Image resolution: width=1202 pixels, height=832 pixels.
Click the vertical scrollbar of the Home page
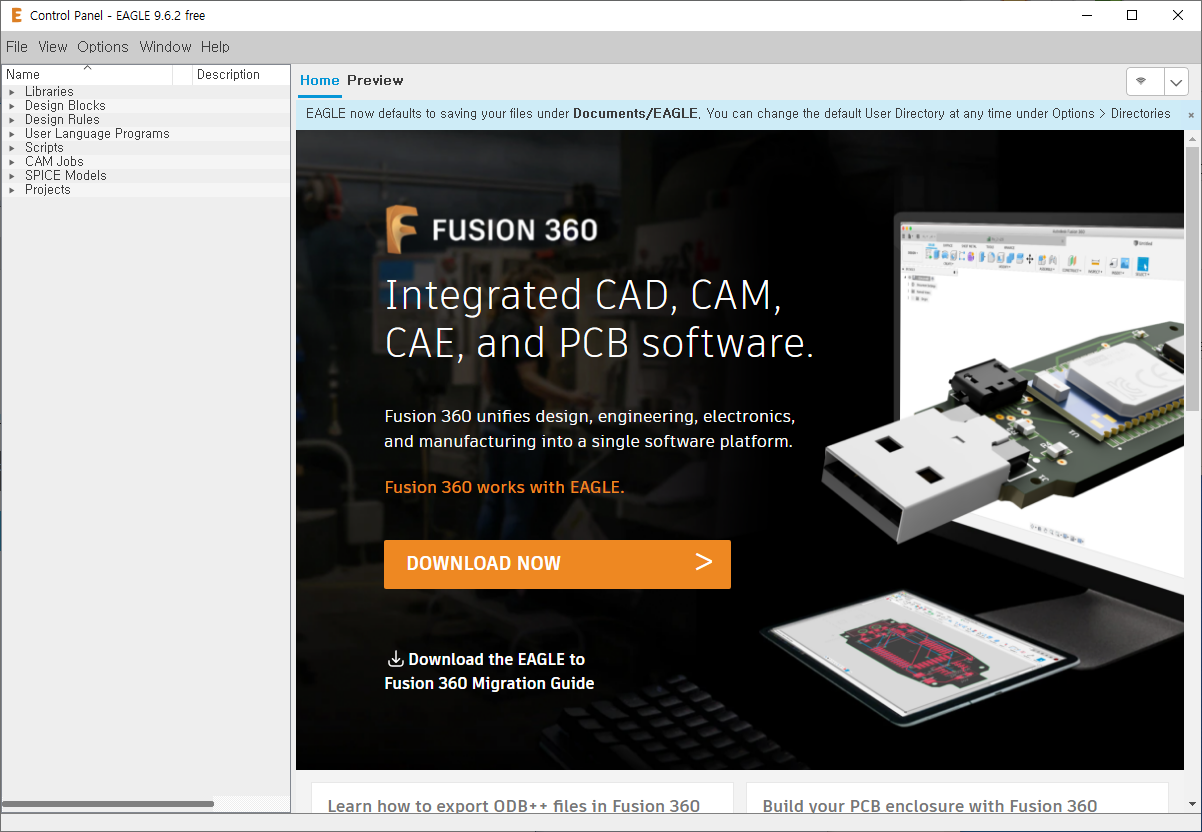pyautogui.click(x=1192, y=277)
